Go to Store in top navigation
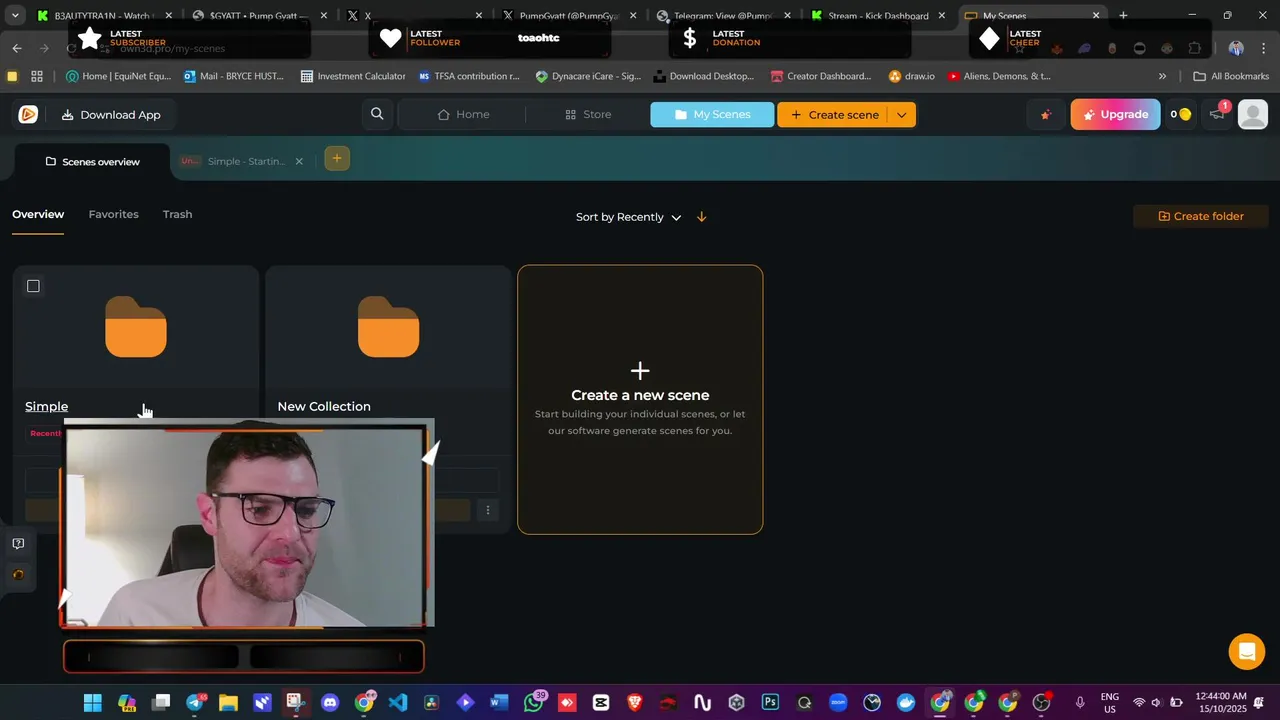Screen dimensions: 1280x720 click(588, 114)
